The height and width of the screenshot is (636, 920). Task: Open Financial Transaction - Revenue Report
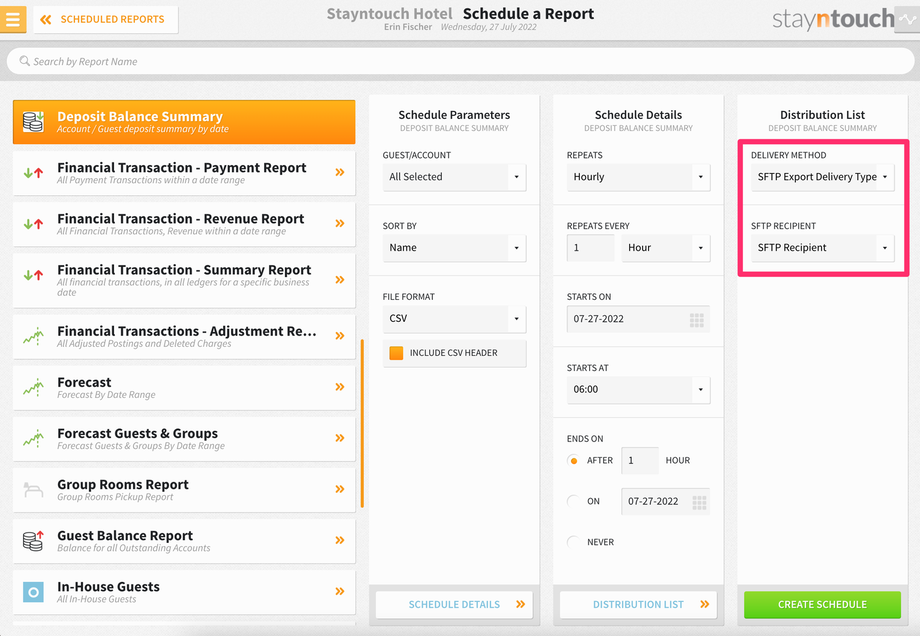coord(184,224)
